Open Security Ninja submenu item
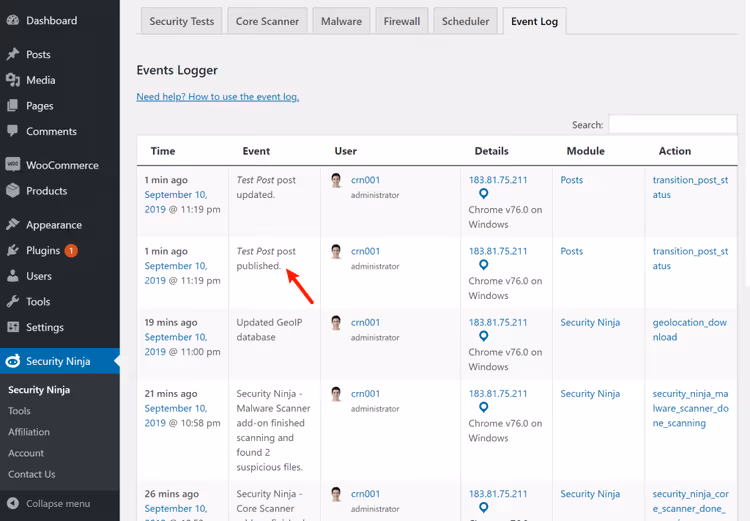Viewport: 750px width, 521px height. click(x=39, y=390)
